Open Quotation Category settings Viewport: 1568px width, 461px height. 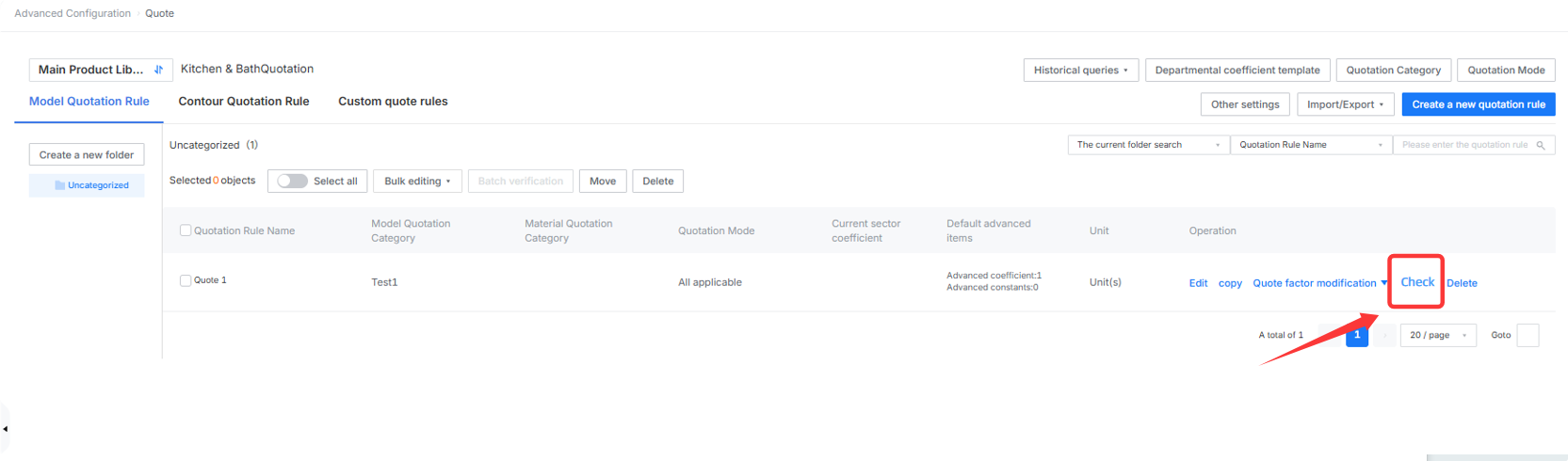click(1393, 70)
